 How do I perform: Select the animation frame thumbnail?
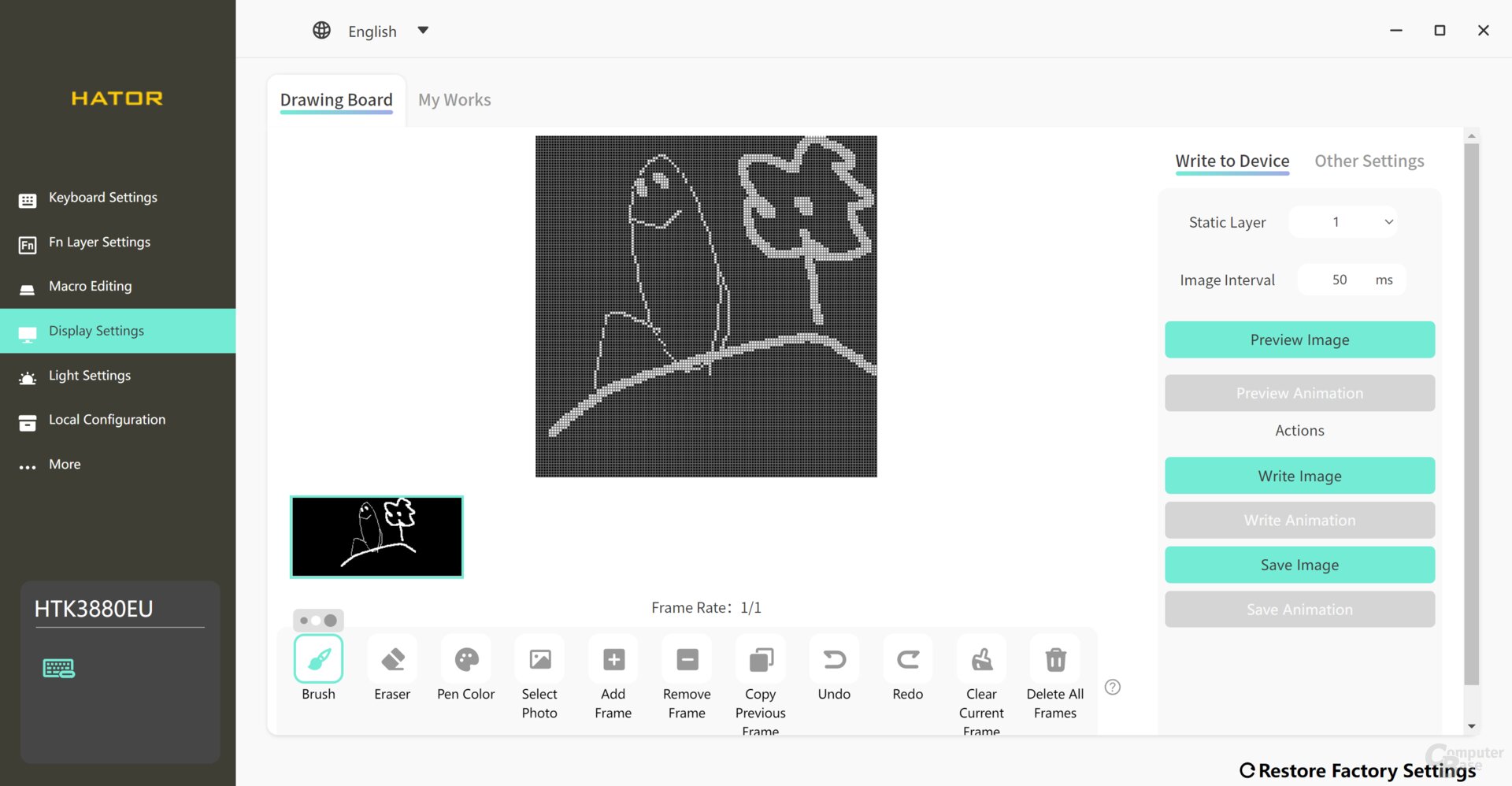click(376, 536)
